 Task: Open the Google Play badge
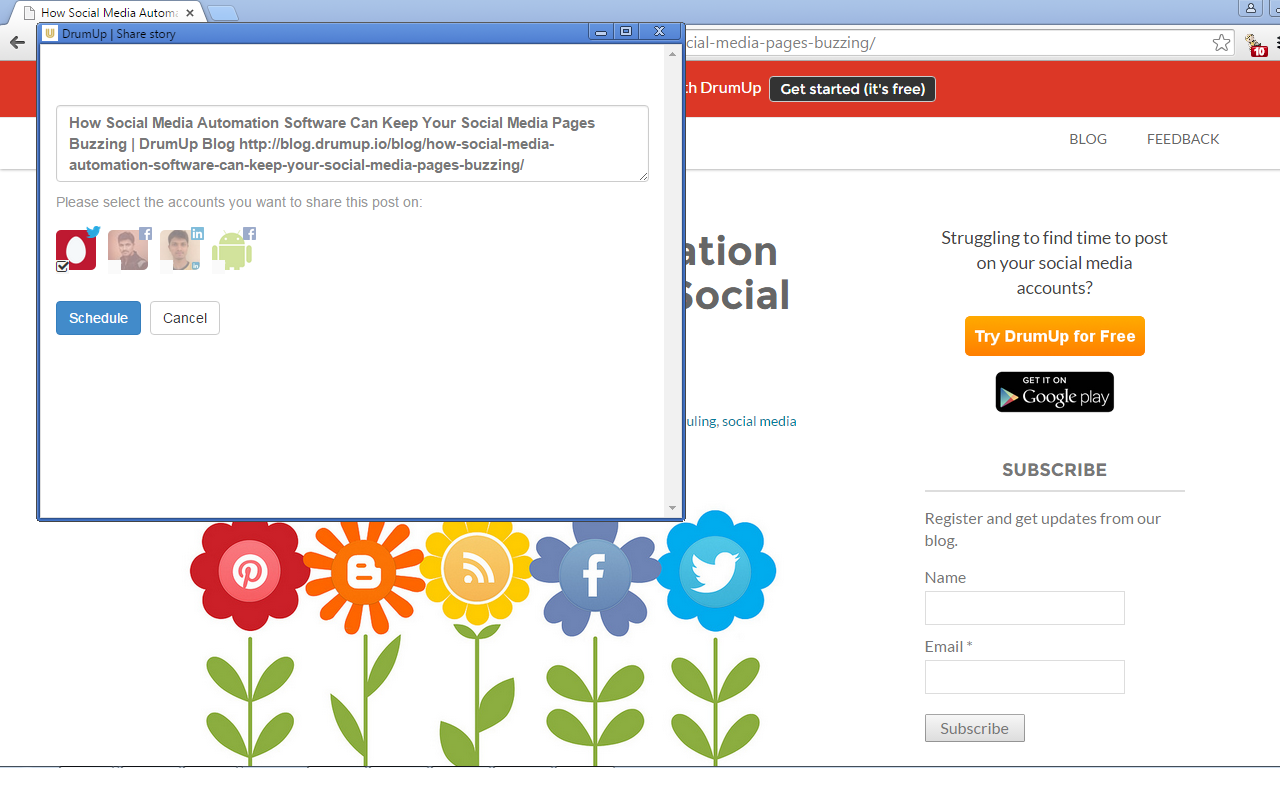coord(1055,392)
